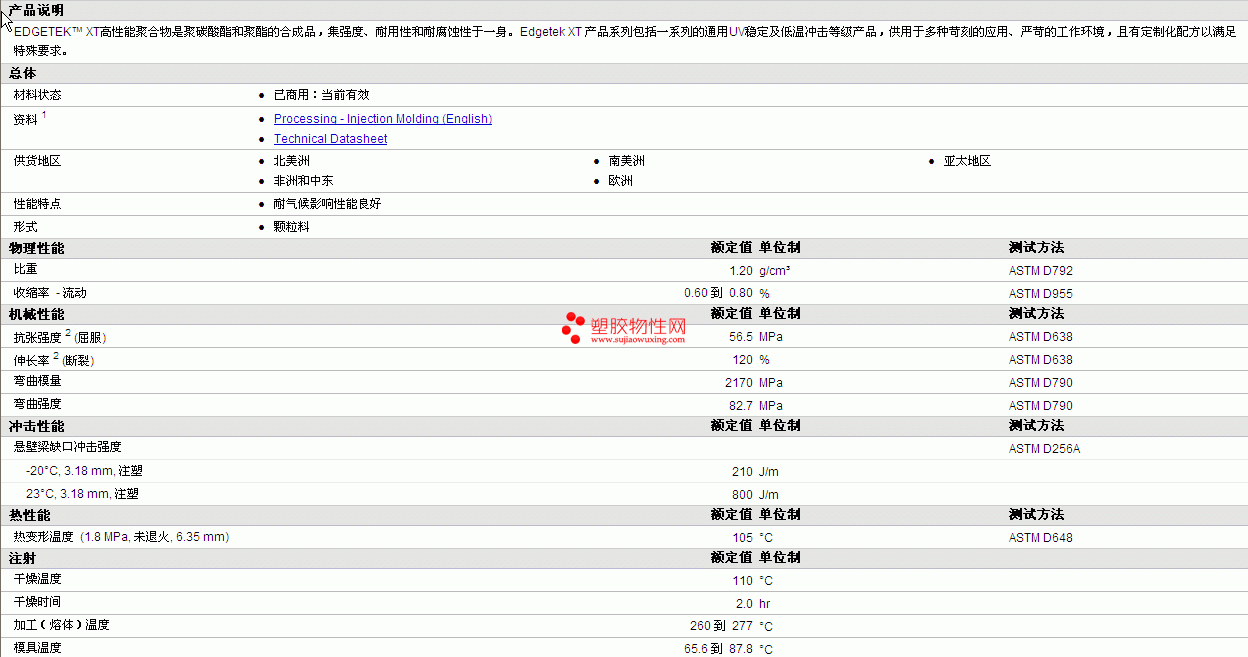The height and width of the screenshot is (657, 1248).
Task: Click the 南美洲 region entry
Action: click(x=626, y=161)
